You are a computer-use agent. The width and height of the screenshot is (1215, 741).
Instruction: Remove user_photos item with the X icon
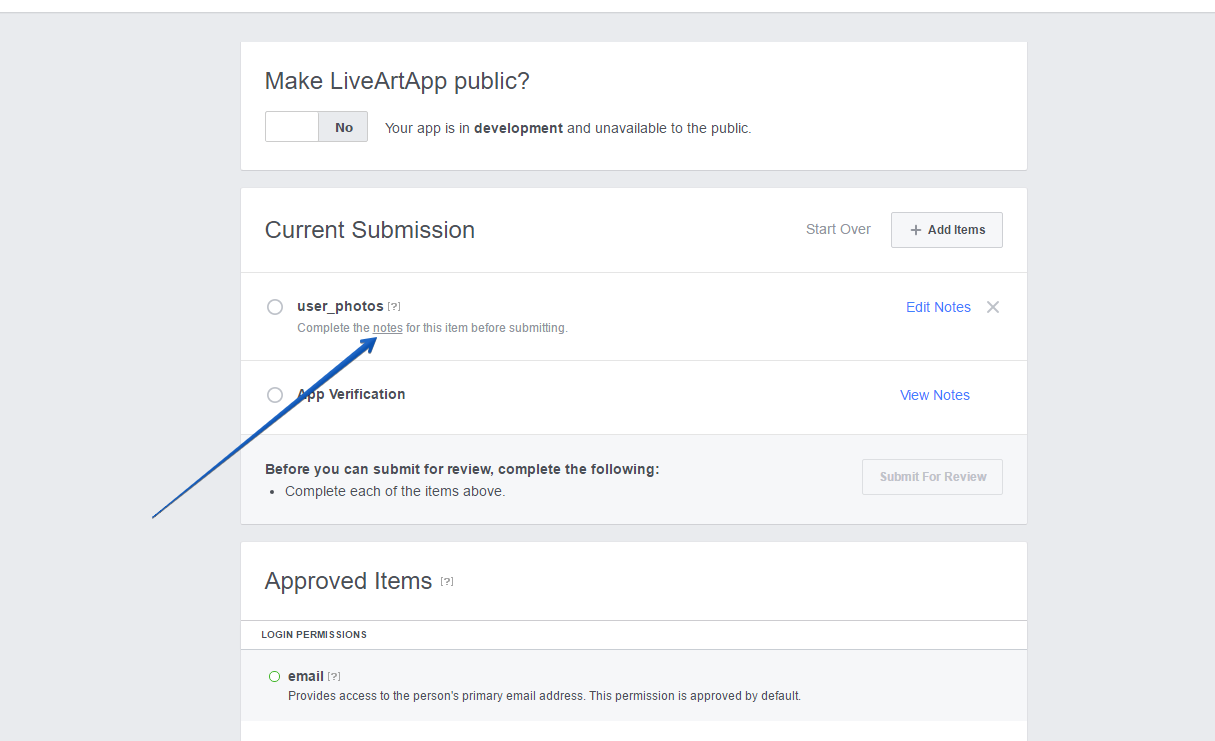pos(993,307)
